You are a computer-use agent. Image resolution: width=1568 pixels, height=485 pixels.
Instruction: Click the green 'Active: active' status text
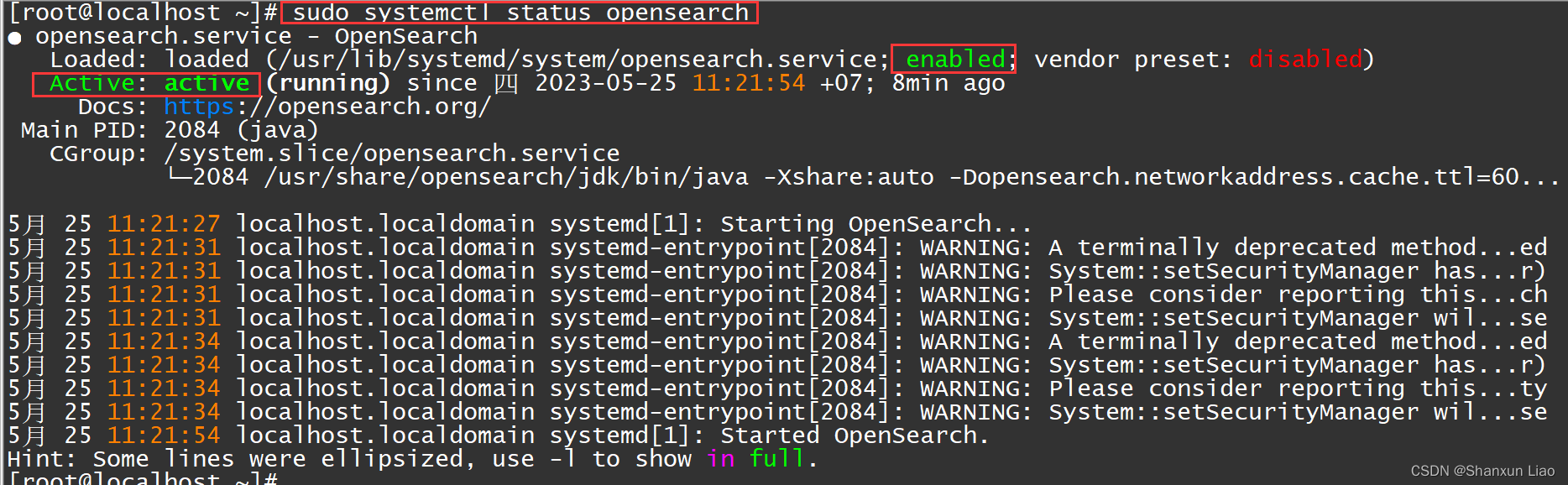click(x=149, y=83)
